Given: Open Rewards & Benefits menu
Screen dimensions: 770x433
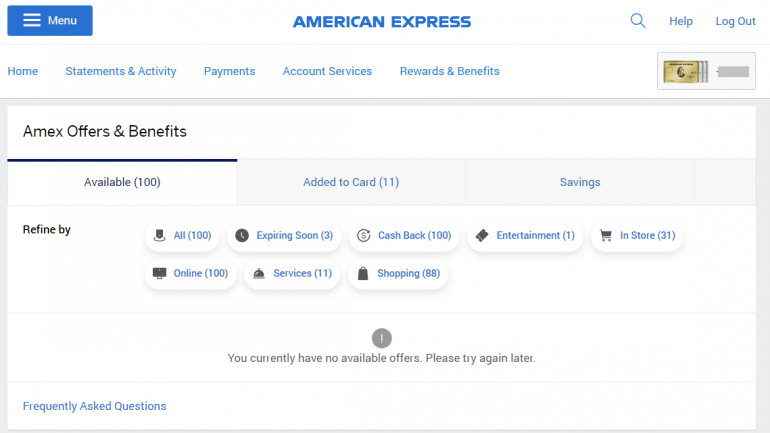Looking at the screenshot, I should pos(449,71).
